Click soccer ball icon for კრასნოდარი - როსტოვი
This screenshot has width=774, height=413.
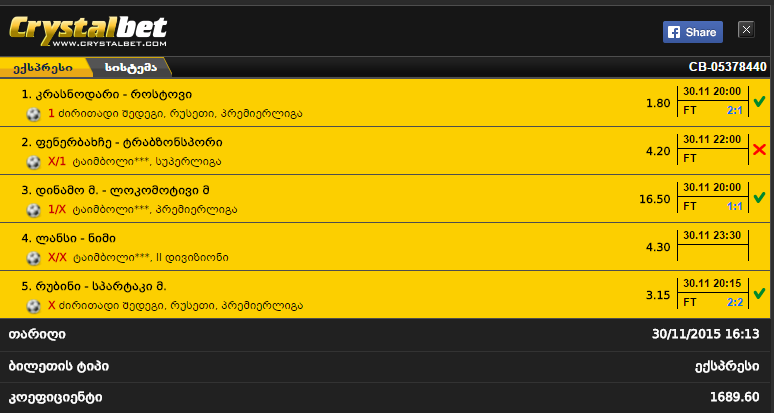33,114
